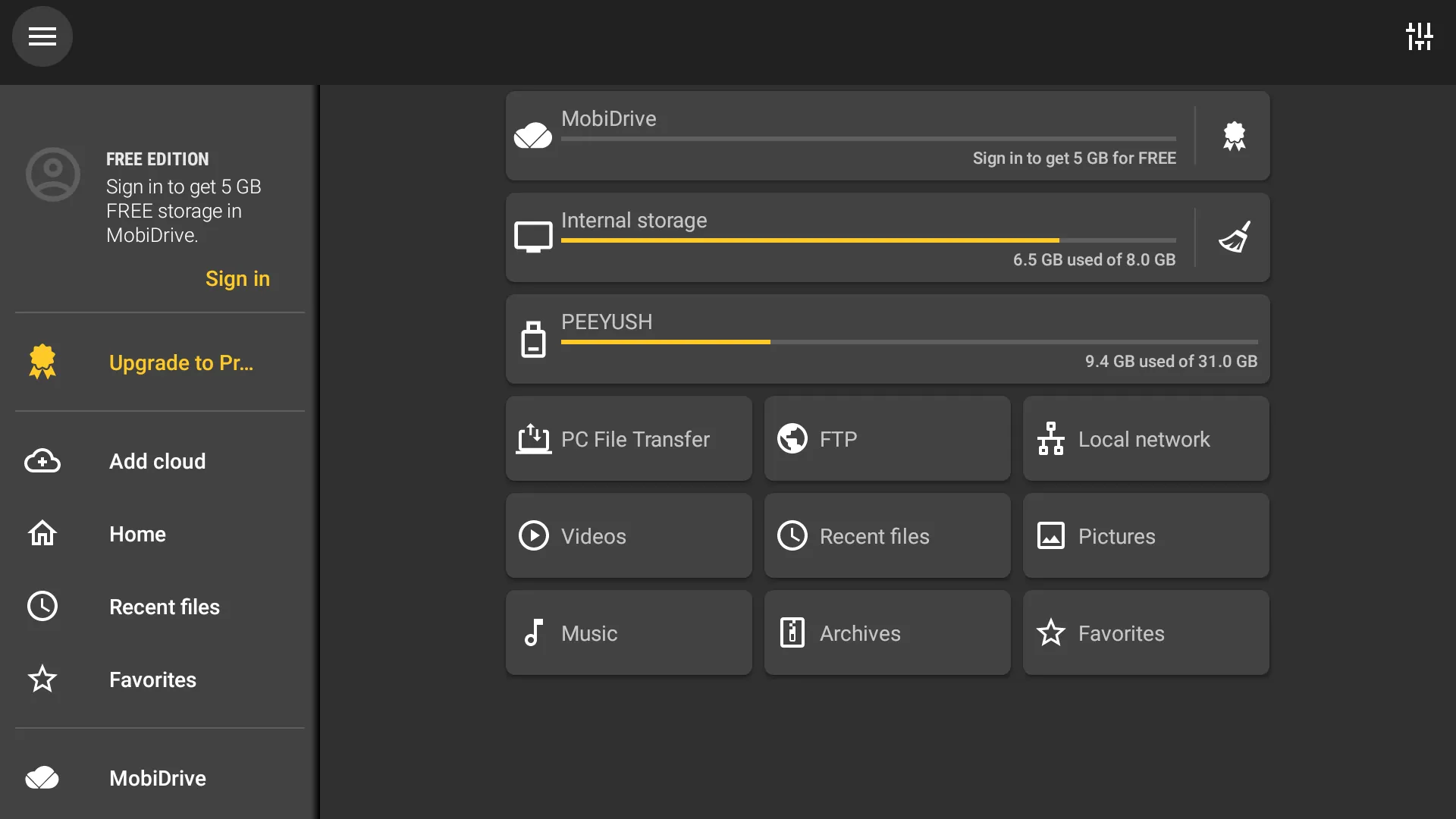Open the Archives category tile
This screenshot has height=819, width=1456.
887,632
